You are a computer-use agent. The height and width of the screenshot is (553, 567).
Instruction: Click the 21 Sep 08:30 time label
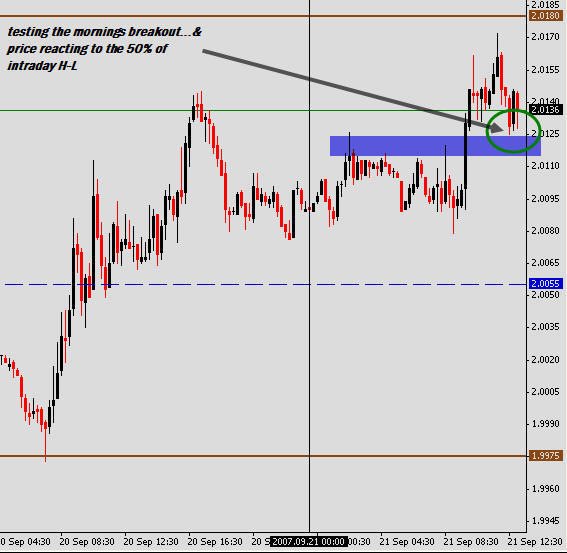(471, 542)
